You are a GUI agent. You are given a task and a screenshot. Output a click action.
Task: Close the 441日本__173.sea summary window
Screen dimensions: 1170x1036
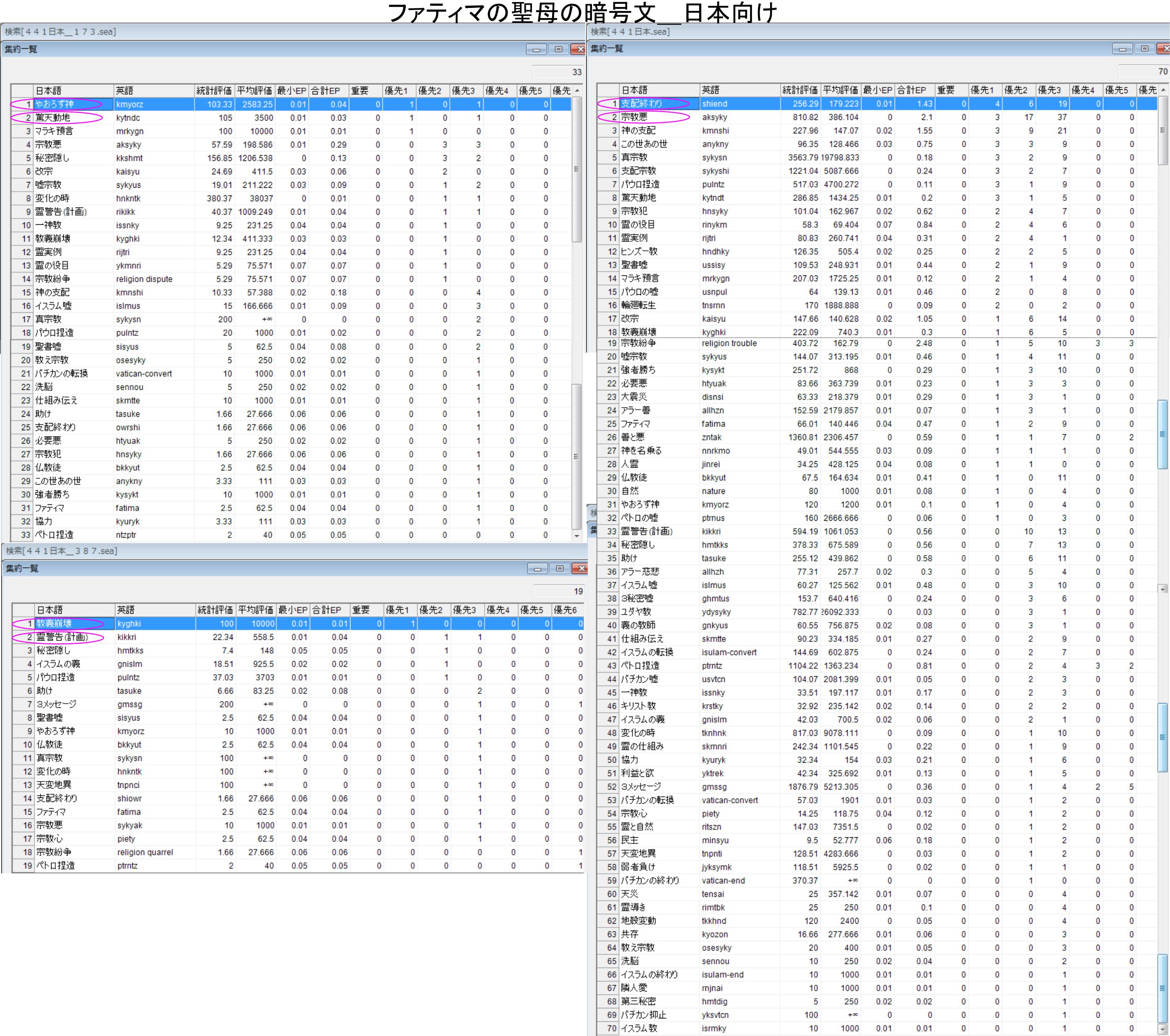coord(579,50)
